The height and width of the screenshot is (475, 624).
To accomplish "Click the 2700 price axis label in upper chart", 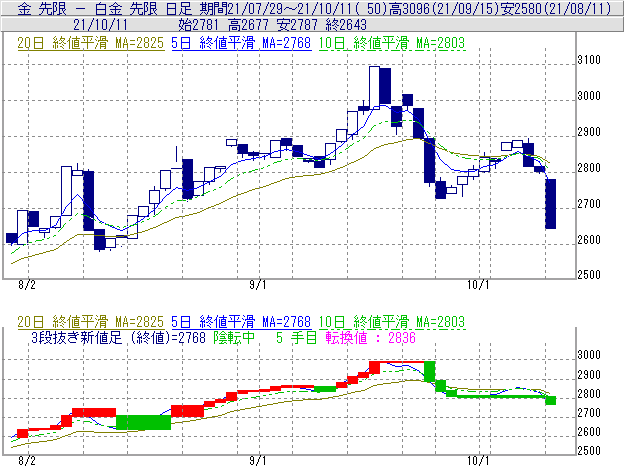I will [x=589, y=204].
